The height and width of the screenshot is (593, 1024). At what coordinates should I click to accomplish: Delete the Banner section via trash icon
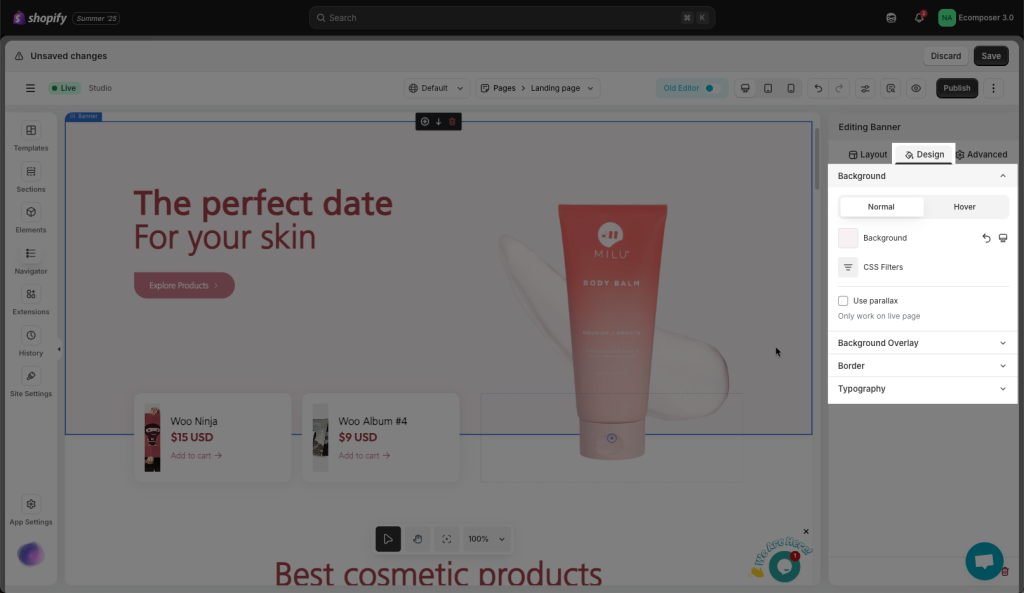coord(452,121)
